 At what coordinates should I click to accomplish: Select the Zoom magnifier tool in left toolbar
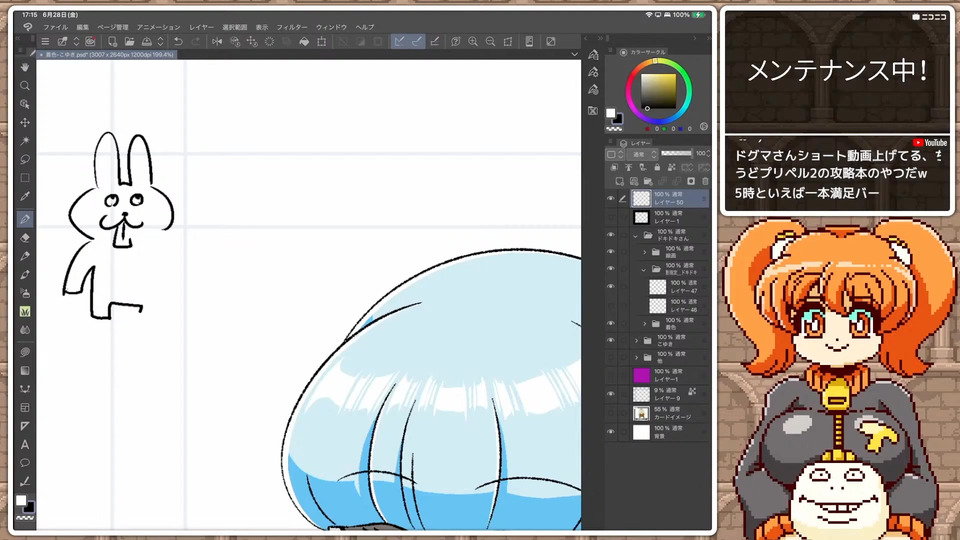(25, 86)
